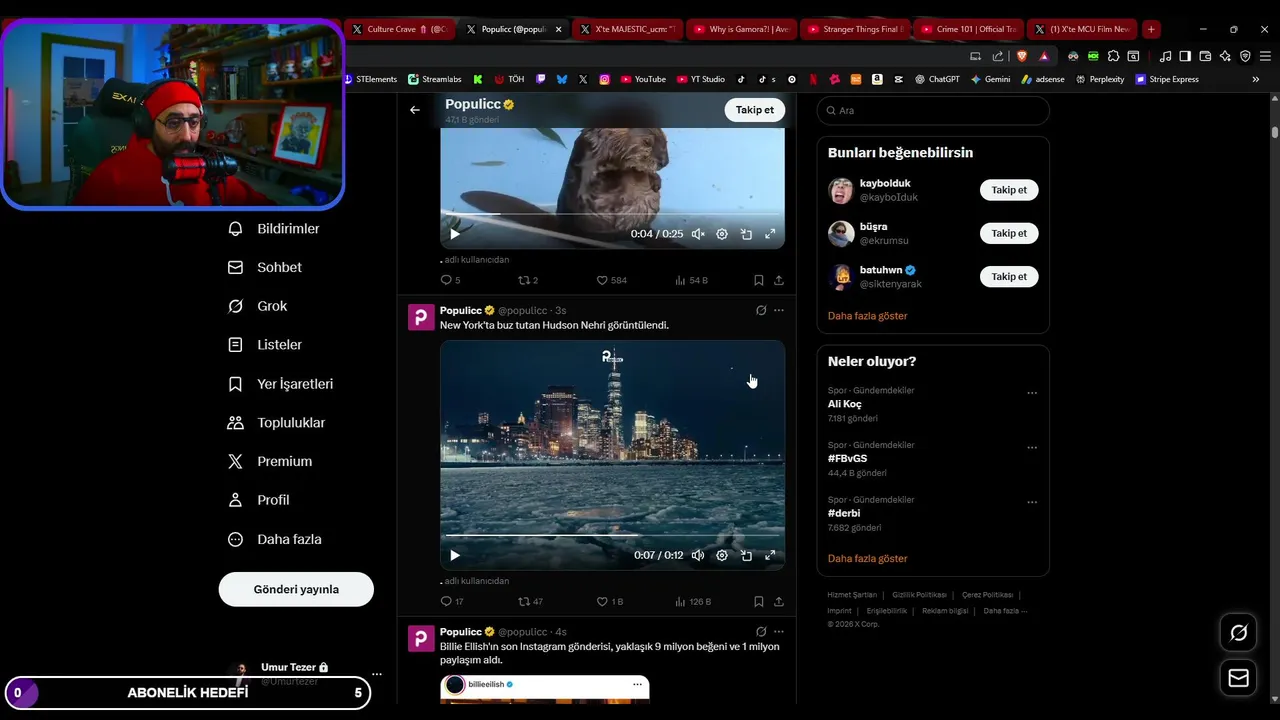Open the YouTube bookmark
The width and height of the screenshot is (1280, 720).
(642, 79)
